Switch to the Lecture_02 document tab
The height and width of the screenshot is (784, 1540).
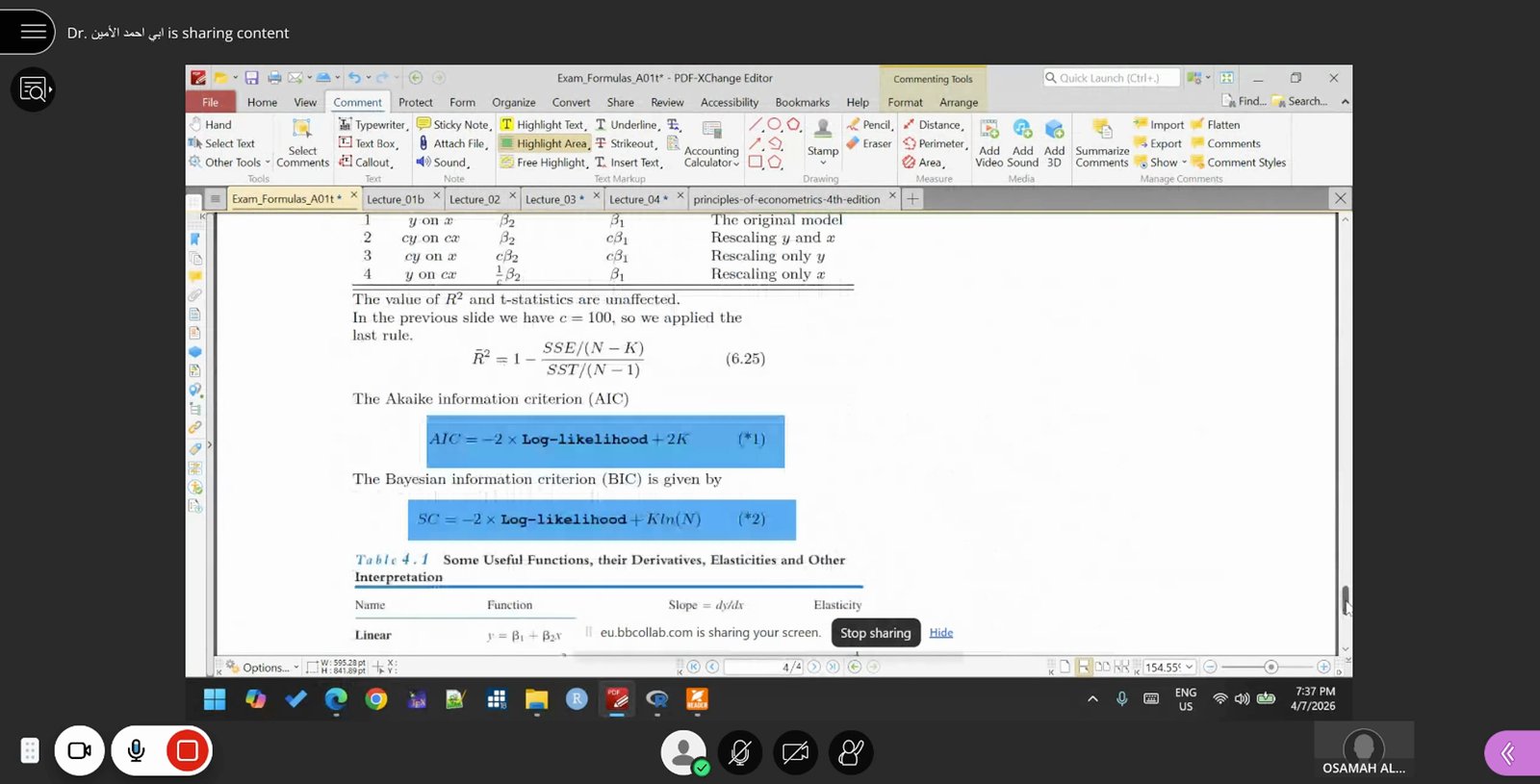click(475, 199)
